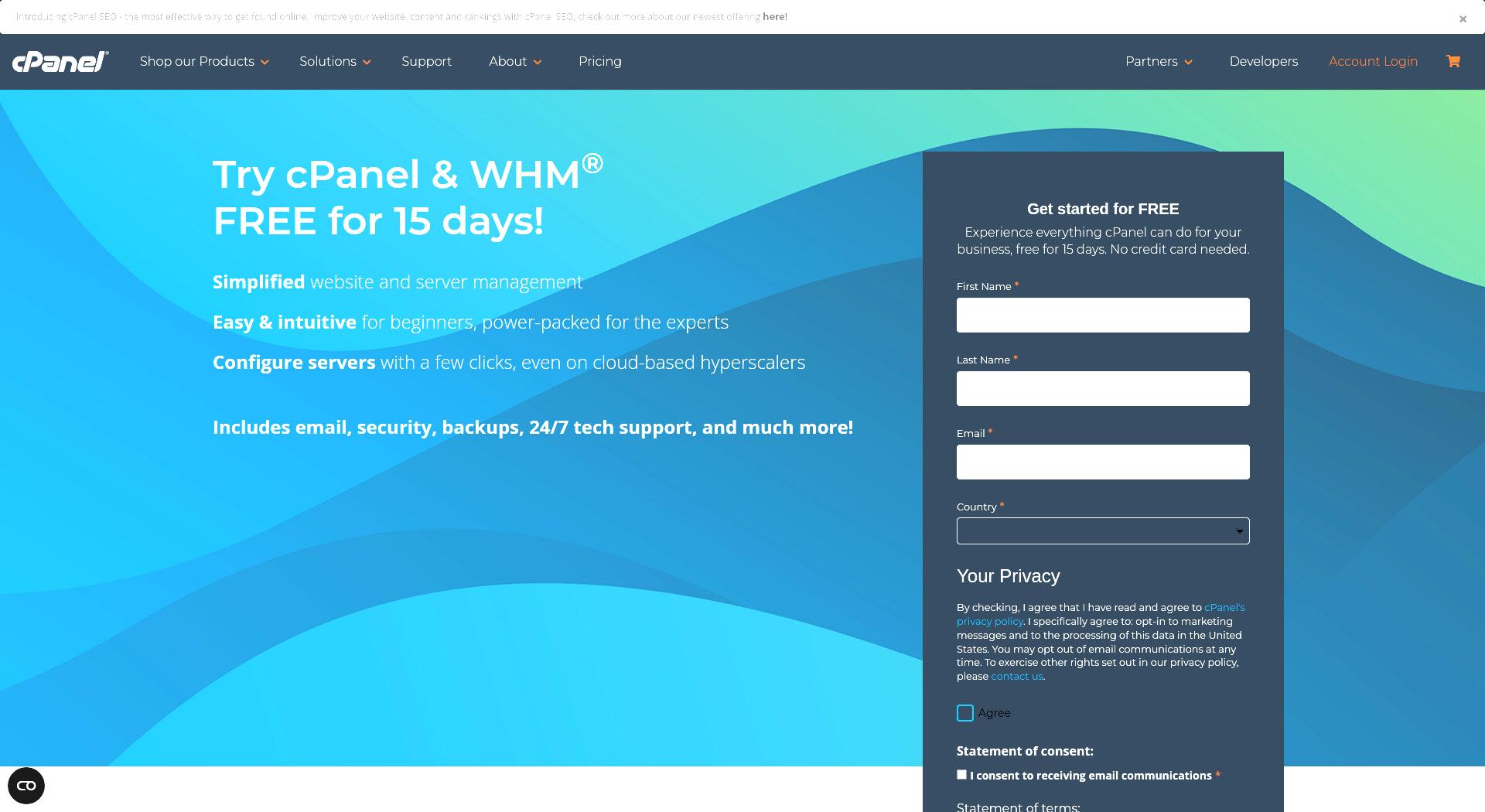Screen dimensions: 1485x812
Task: Click Account Login link
Action: click(1373, 61)
